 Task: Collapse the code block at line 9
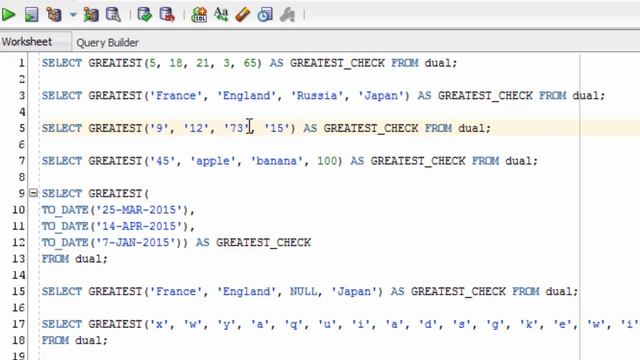33,193
